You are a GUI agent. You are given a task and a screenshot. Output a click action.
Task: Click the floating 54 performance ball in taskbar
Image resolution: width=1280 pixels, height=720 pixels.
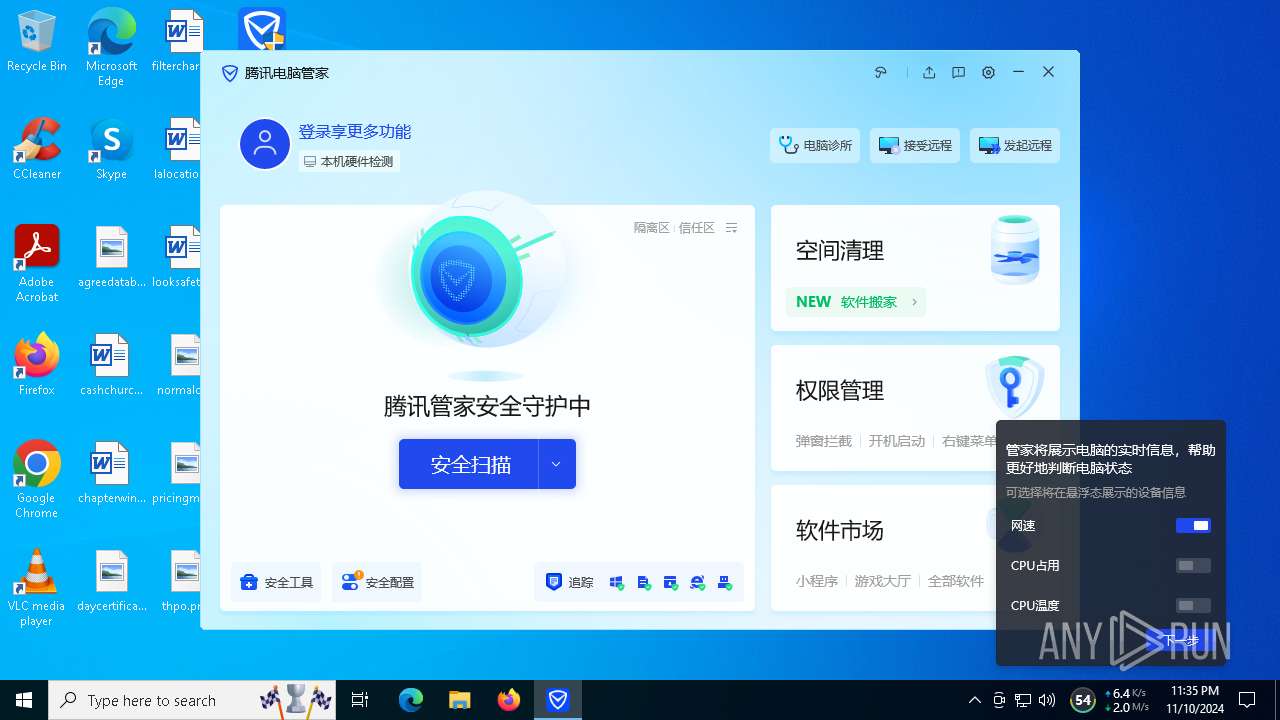1082,700
